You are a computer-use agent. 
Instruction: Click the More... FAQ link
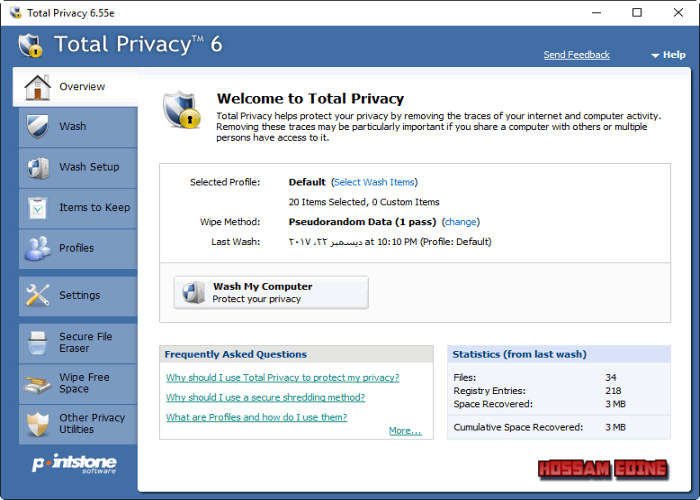[405, 431]
